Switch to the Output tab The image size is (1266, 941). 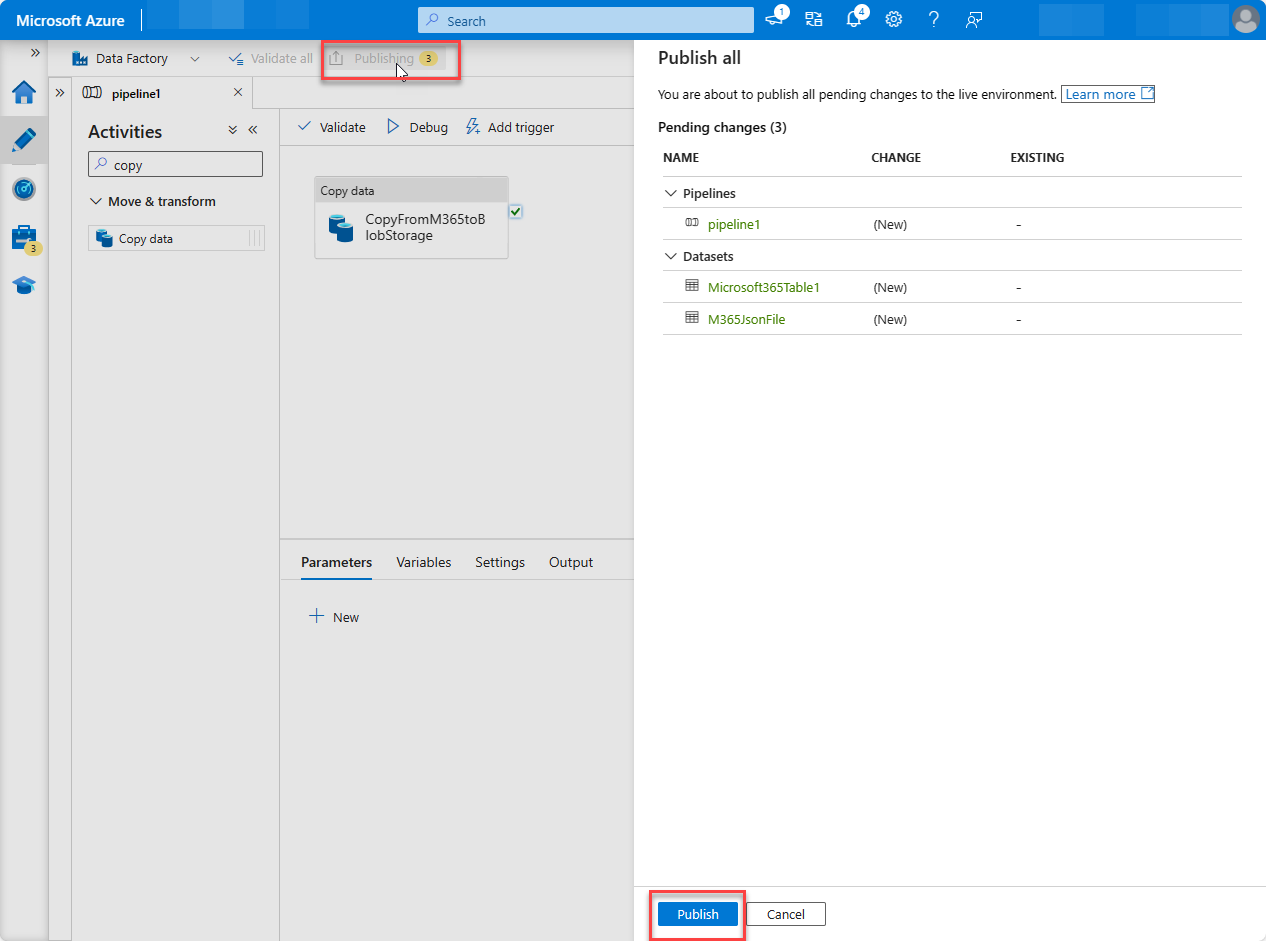point(570,562)
